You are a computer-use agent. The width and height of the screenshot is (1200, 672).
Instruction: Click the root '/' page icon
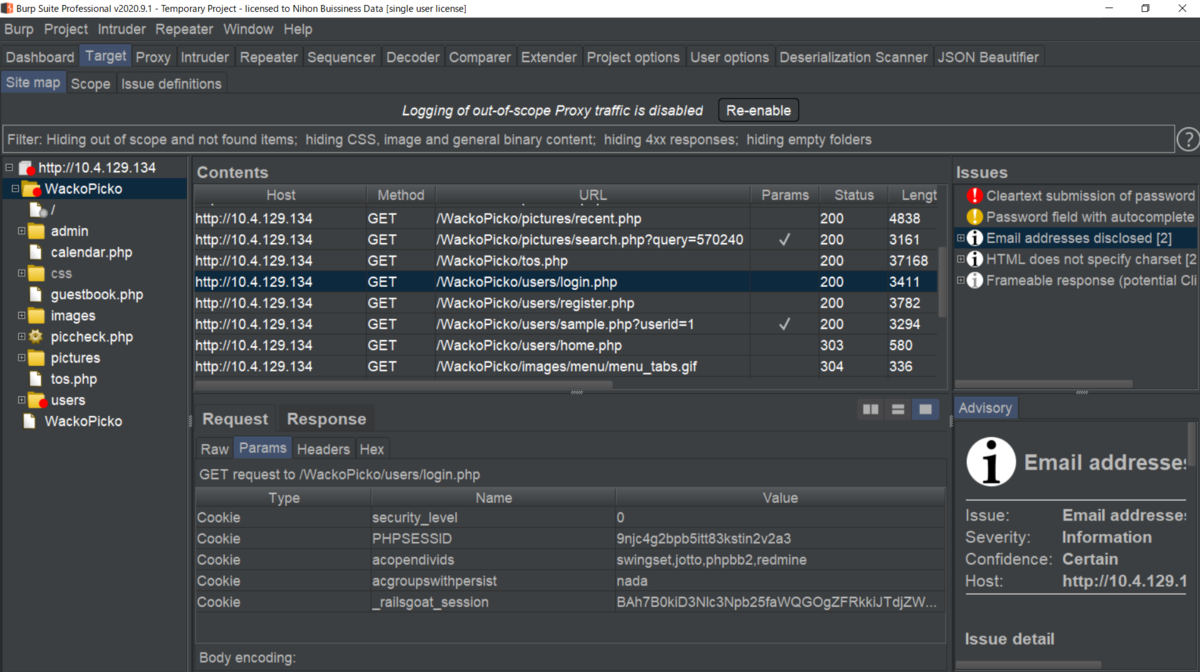click(x=37, y=210)
